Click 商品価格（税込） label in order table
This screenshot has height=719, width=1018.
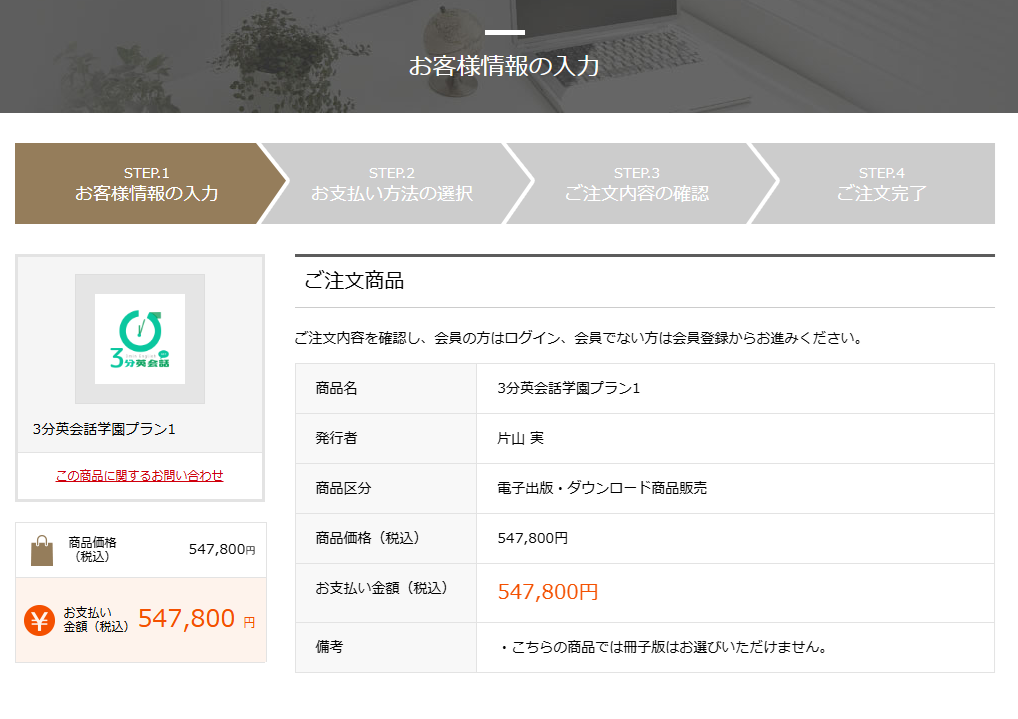[x=367, y=538]
